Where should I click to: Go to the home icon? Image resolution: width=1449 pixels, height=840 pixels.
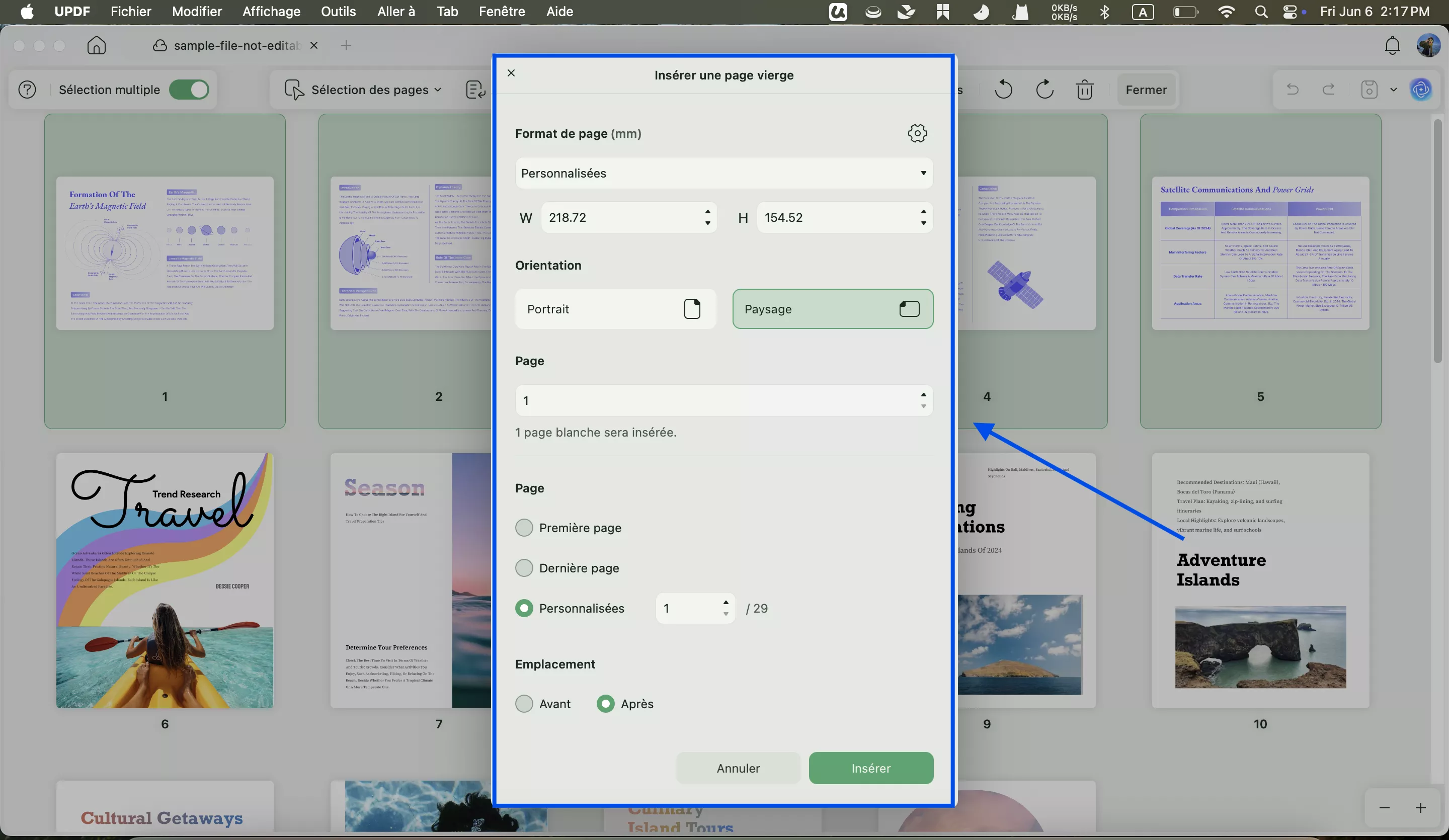pyautogui.click(x=97, y=45)
